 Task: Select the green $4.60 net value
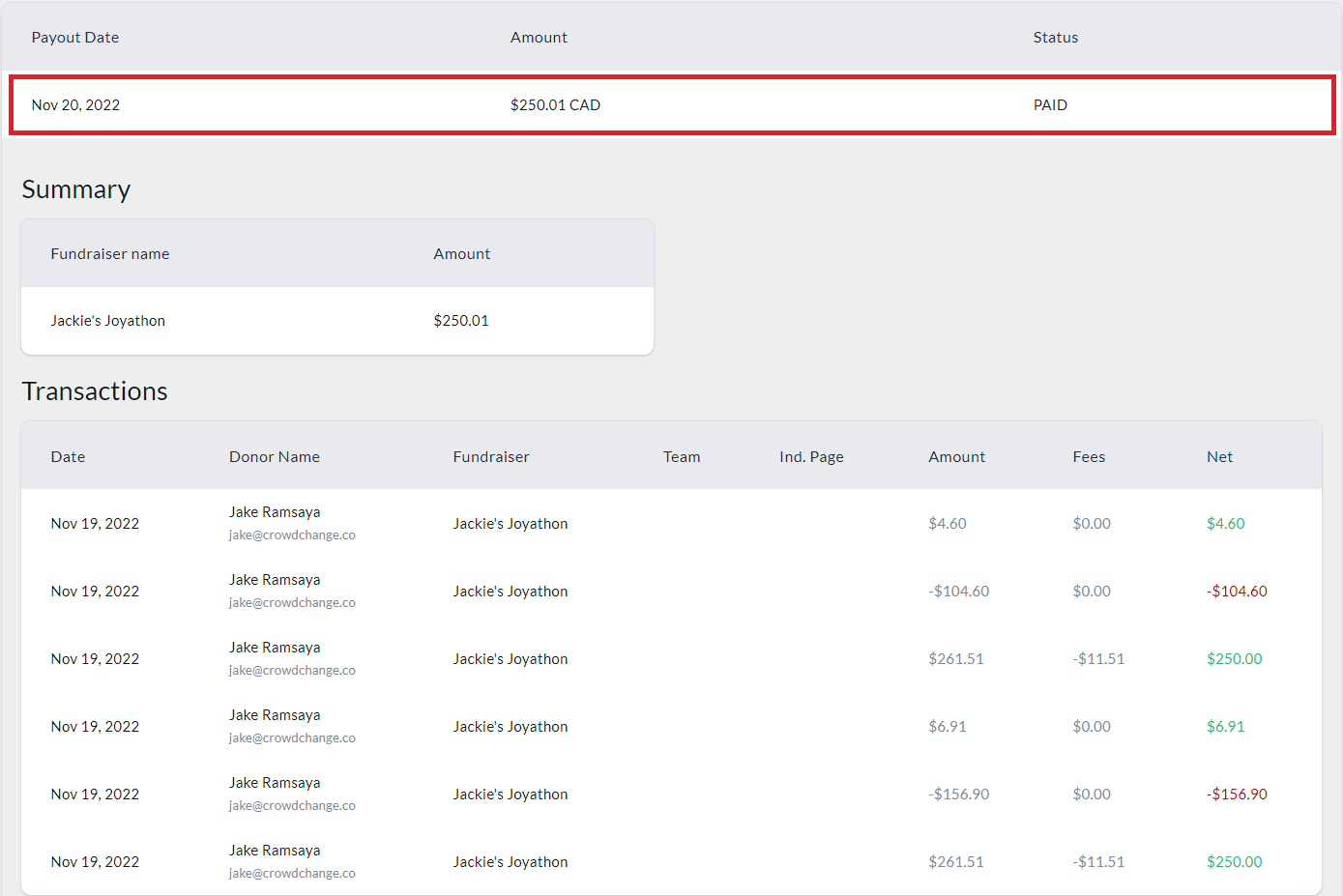click(1225, 524)
